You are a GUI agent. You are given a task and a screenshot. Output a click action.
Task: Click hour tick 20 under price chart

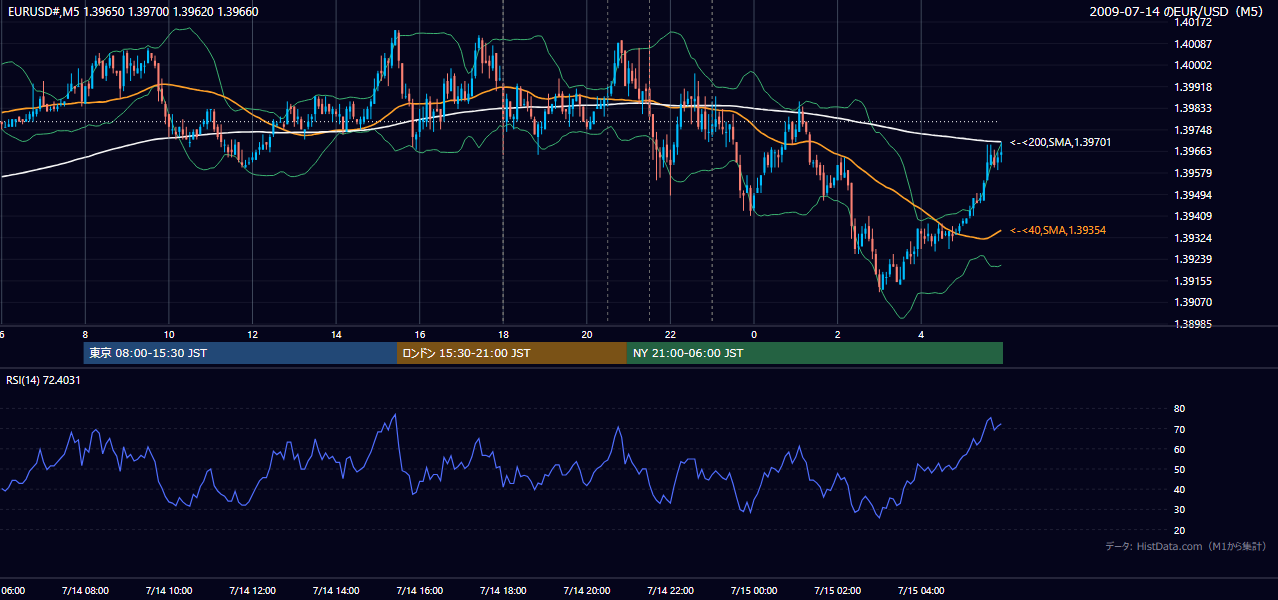[x=587, y=335]
